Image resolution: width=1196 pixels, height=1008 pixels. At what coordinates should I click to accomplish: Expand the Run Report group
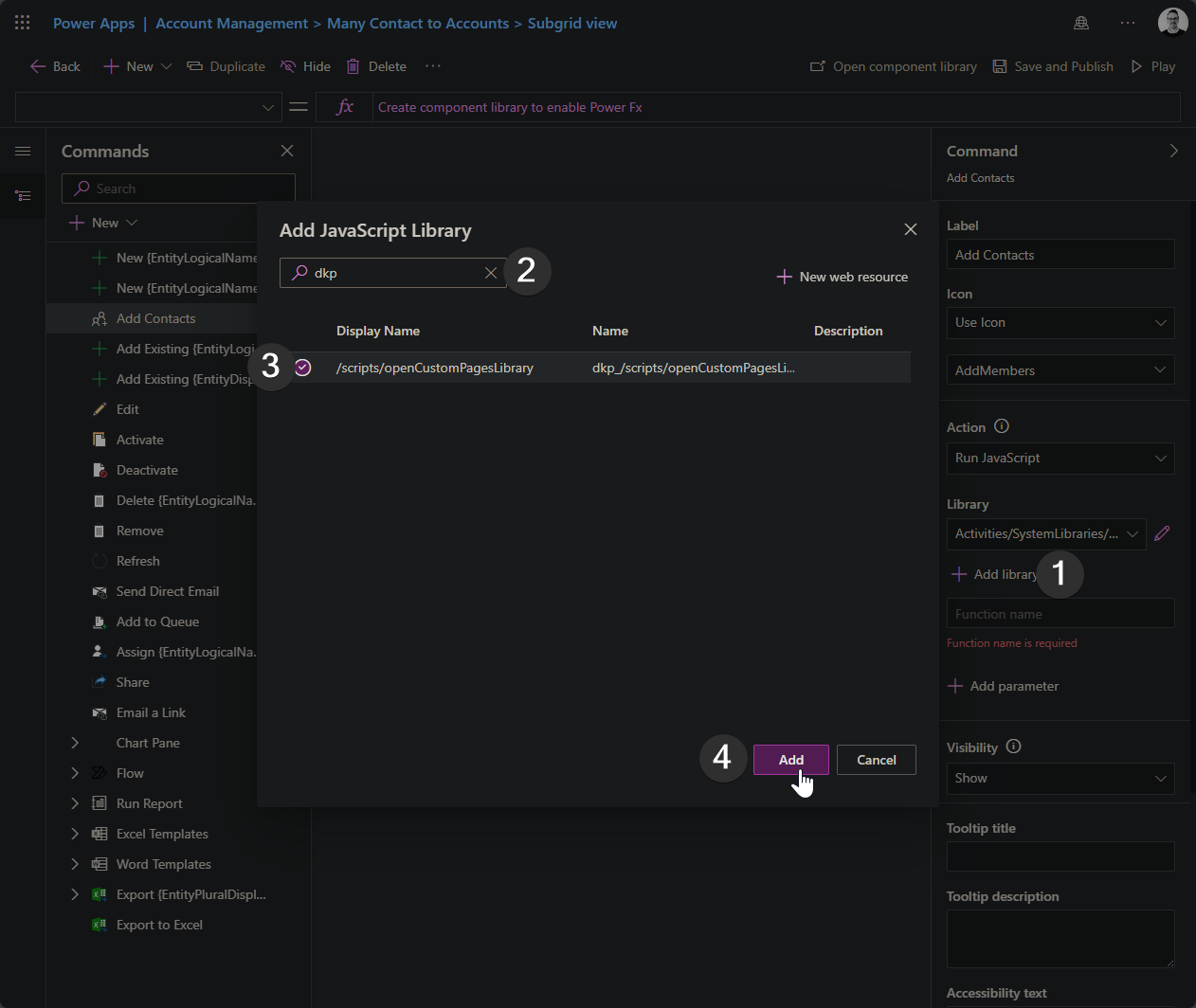pos(75,803)
